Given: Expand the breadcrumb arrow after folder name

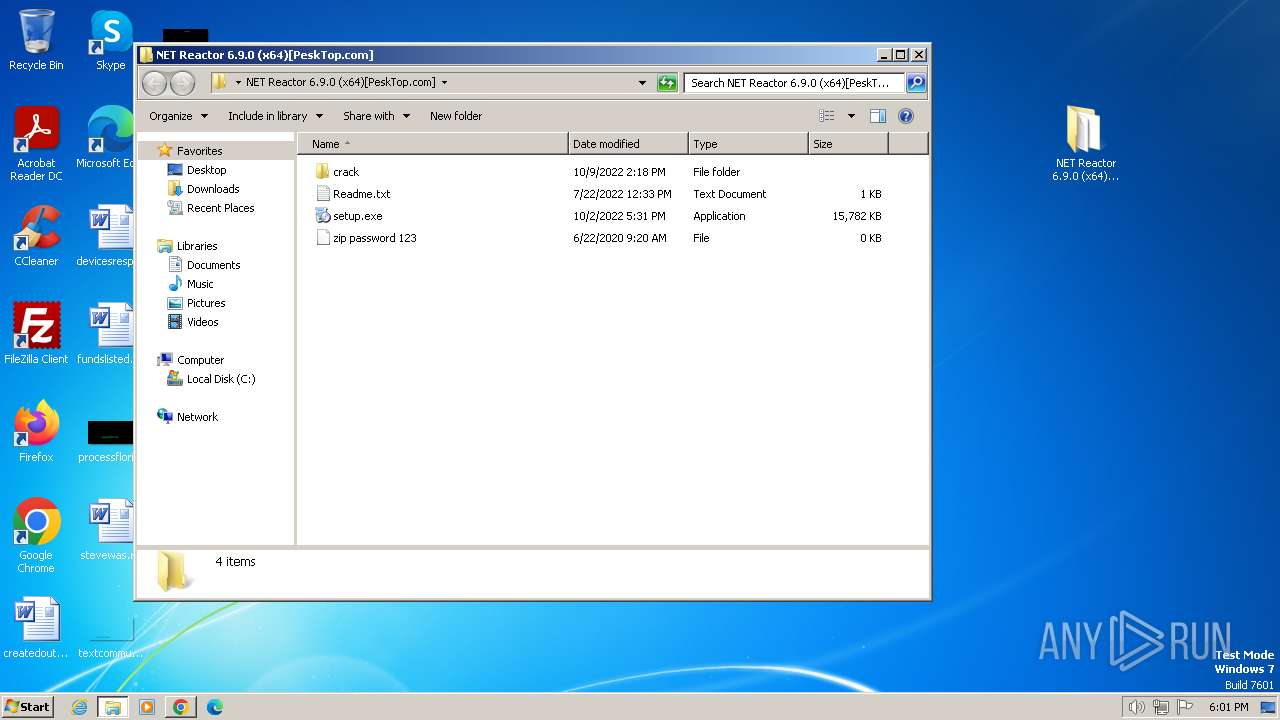Looking at the screenshot, I should pos(444,83).
